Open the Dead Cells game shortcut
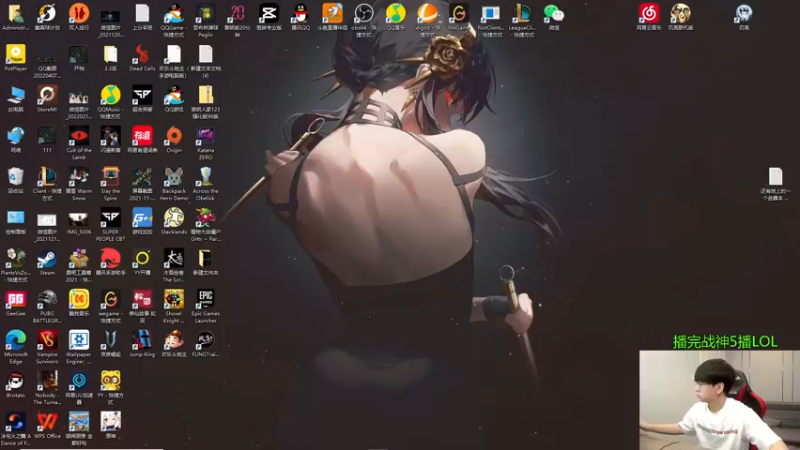 point(142,54)
